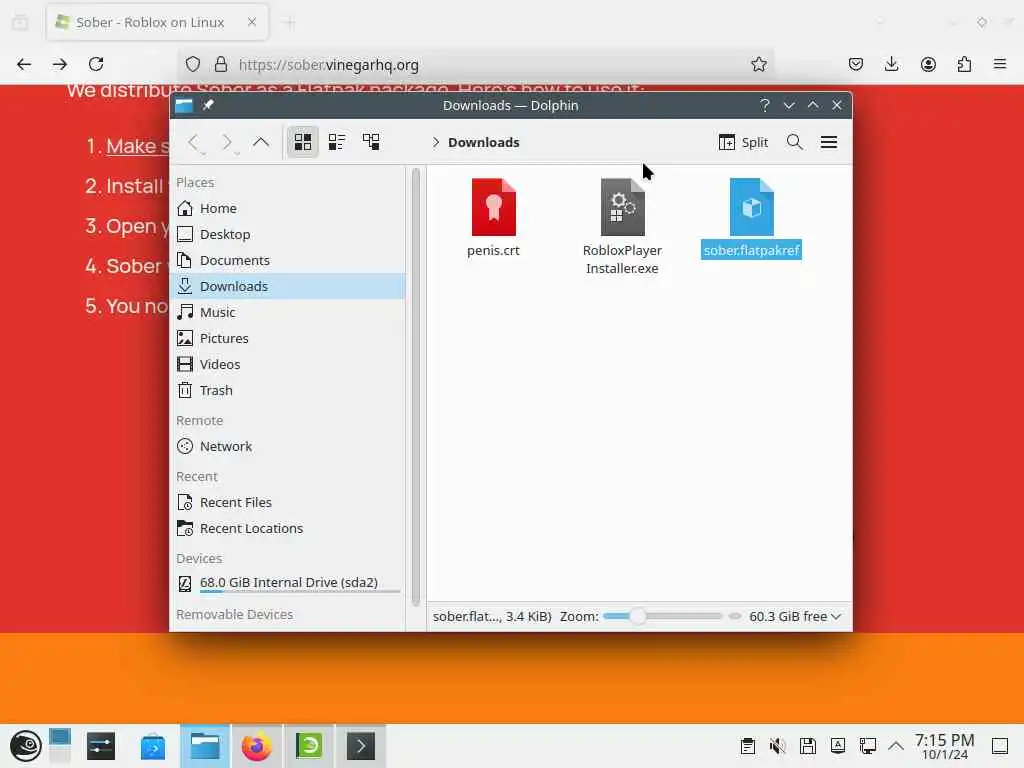1024x768 pixels.
Task: Select the red .crt certificate file icon
Action: coord(494,207)
